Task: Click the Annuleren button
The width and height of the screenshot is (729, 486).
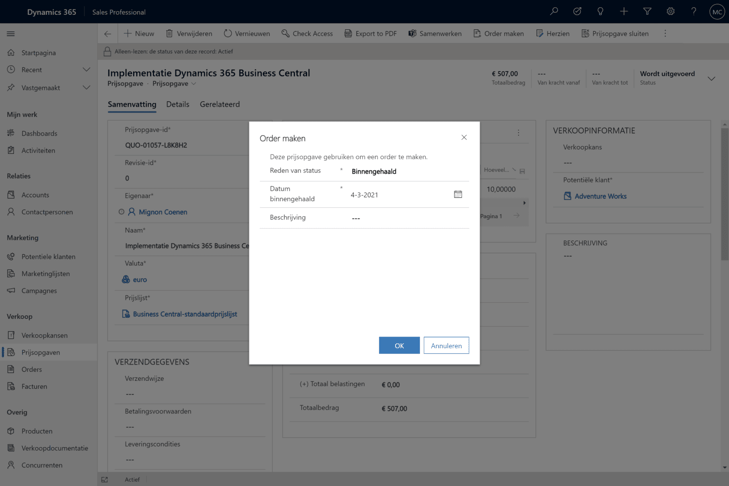Action: coord(446,346)
